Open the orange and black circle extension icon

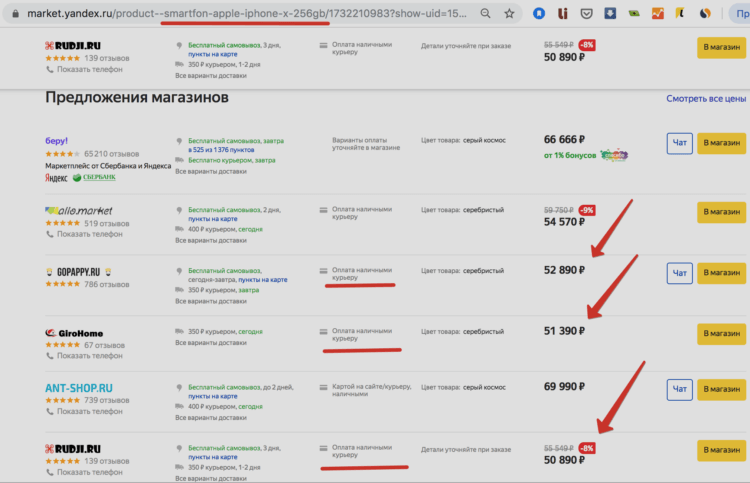click(x=705, y=13)
